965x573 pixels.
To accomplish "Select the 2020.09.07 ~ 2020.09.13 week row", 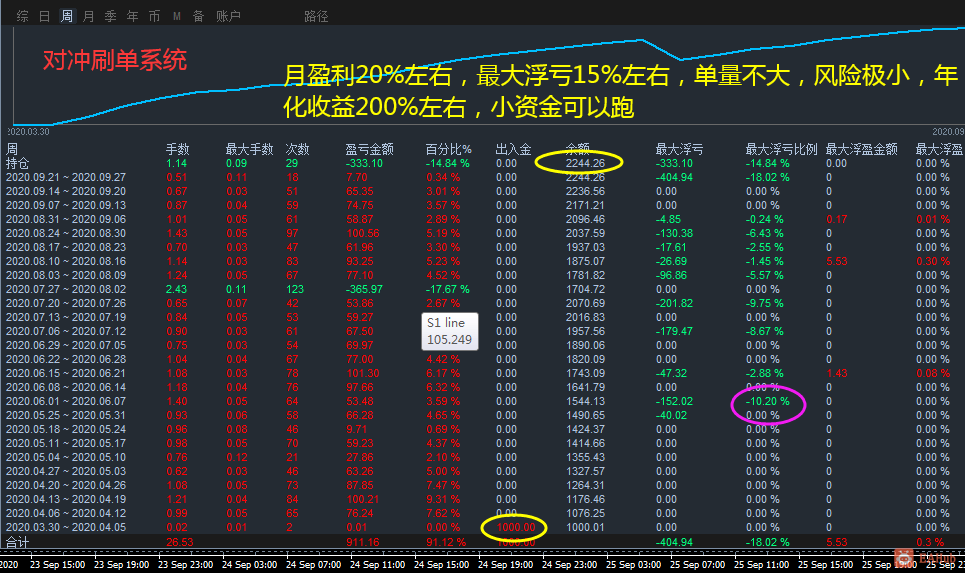I will pyautogui.click(x=66, y=205).
